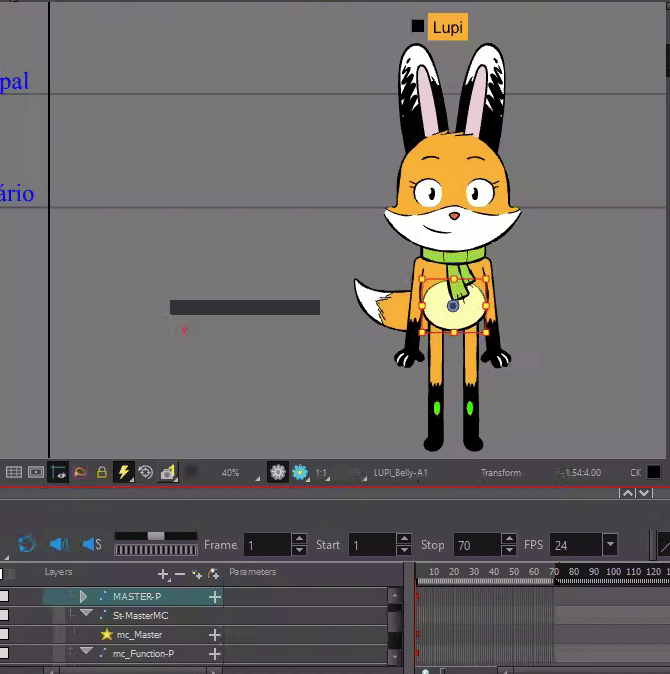The height and width of the screenshot is (674, 670).
Task: Toggle the sound speaker icon
Action: tap(59, 544)
